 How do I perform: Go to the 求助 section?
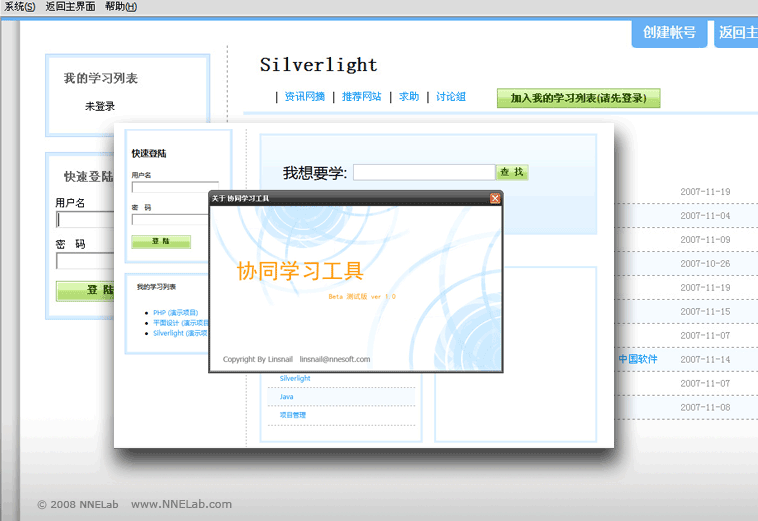pos(409,97)
